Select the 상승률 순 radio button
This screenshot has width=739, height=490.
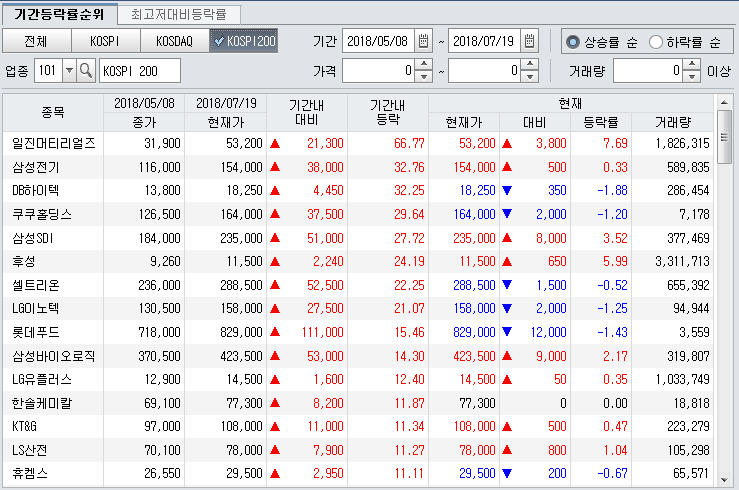(x=573, y=42)
